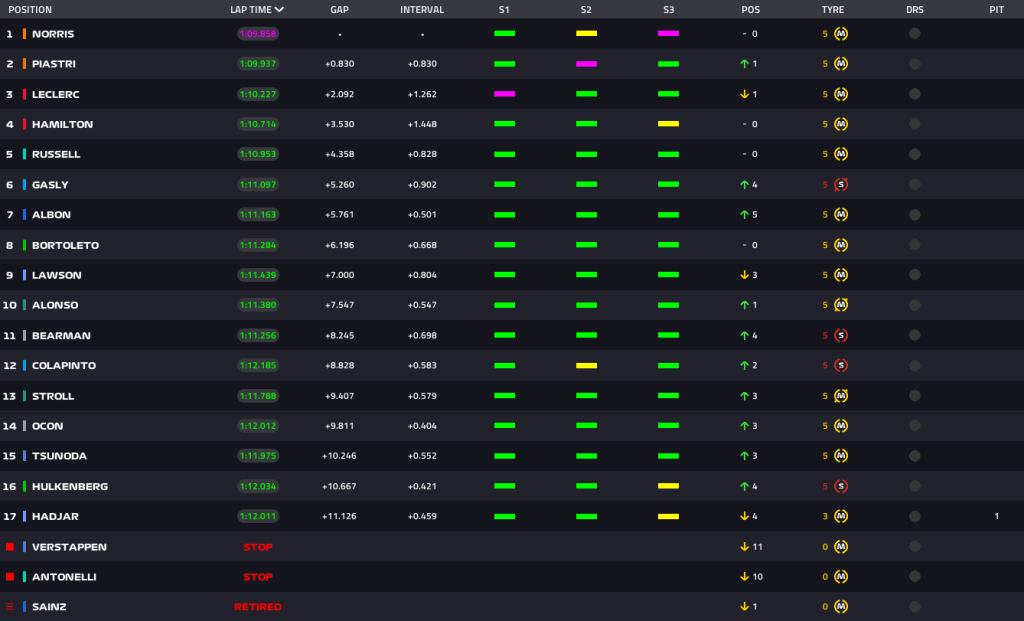
Task: Click Sainz's RETIRED status
Action: click(258, 607)
